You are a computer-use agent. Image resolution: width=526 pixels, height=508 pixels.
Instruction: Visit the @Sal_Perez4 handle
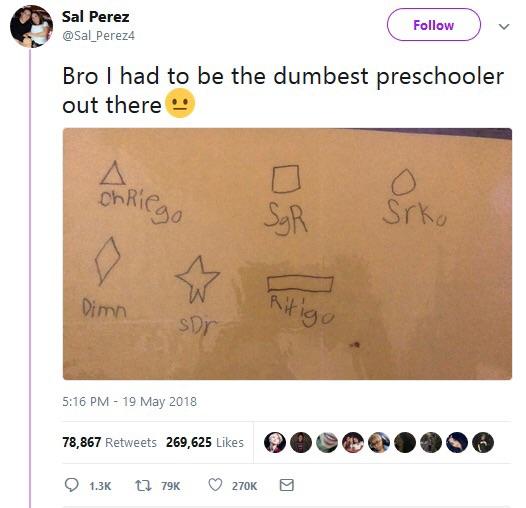point(98,35)
